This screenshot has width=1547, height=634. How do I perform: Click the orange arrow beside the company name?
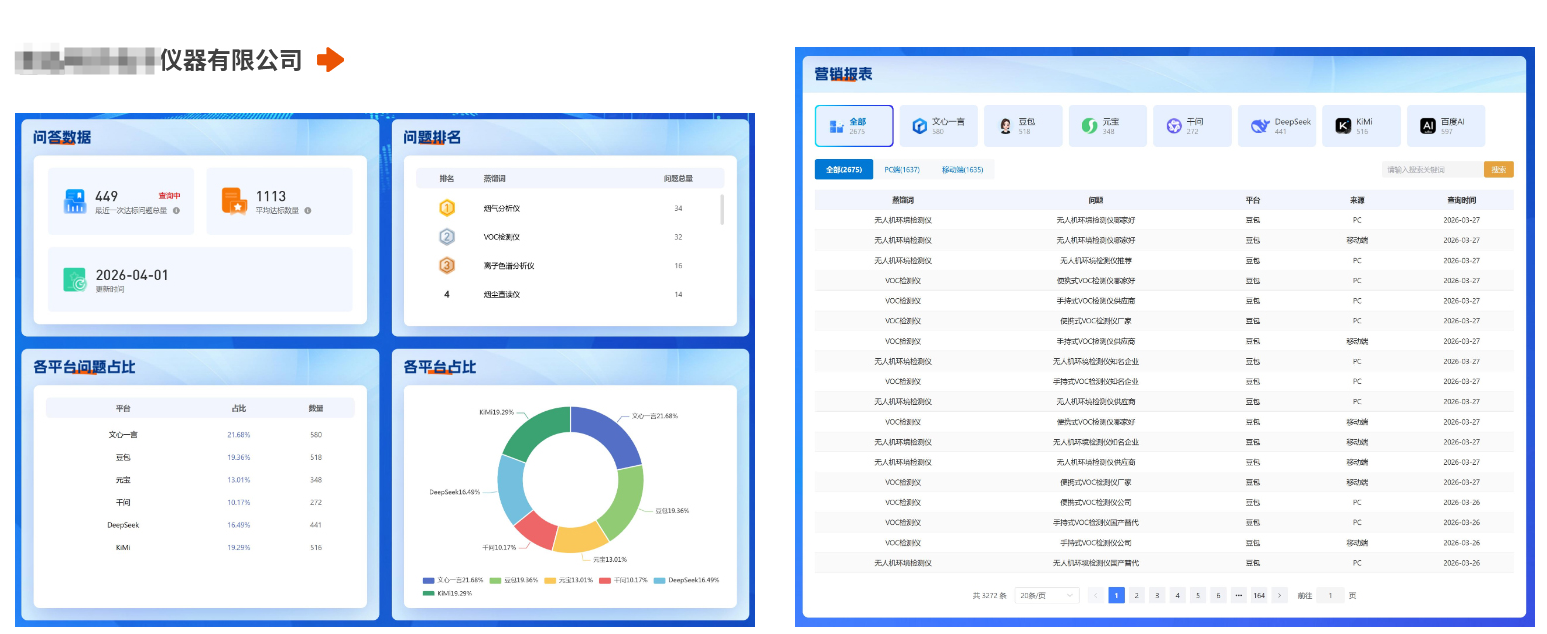pos(330,60)
